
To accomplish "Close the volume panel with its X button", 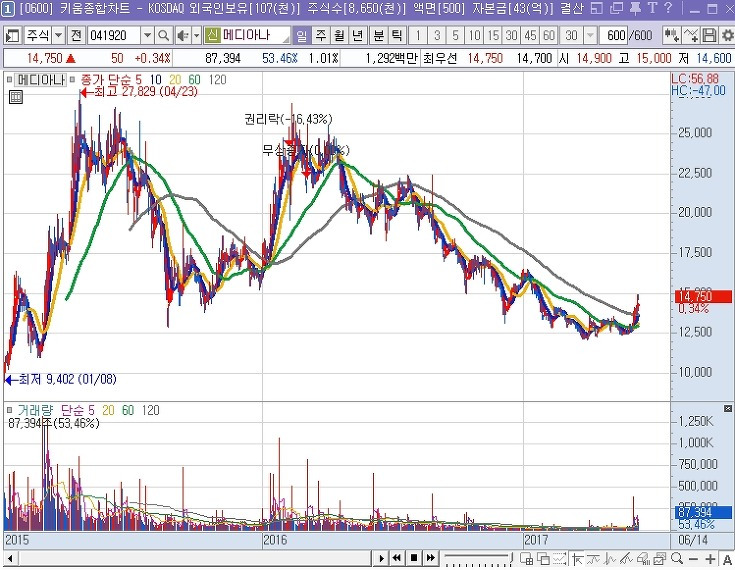I will coord(728,408).
